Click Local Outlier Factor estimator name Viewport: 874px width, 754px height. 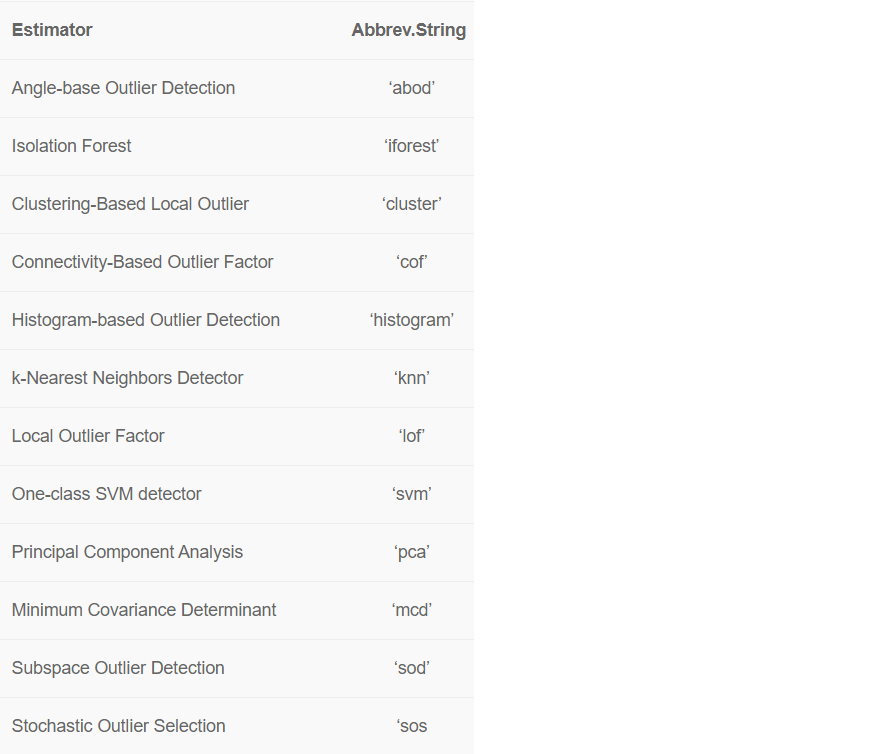(x=88, y=436)
